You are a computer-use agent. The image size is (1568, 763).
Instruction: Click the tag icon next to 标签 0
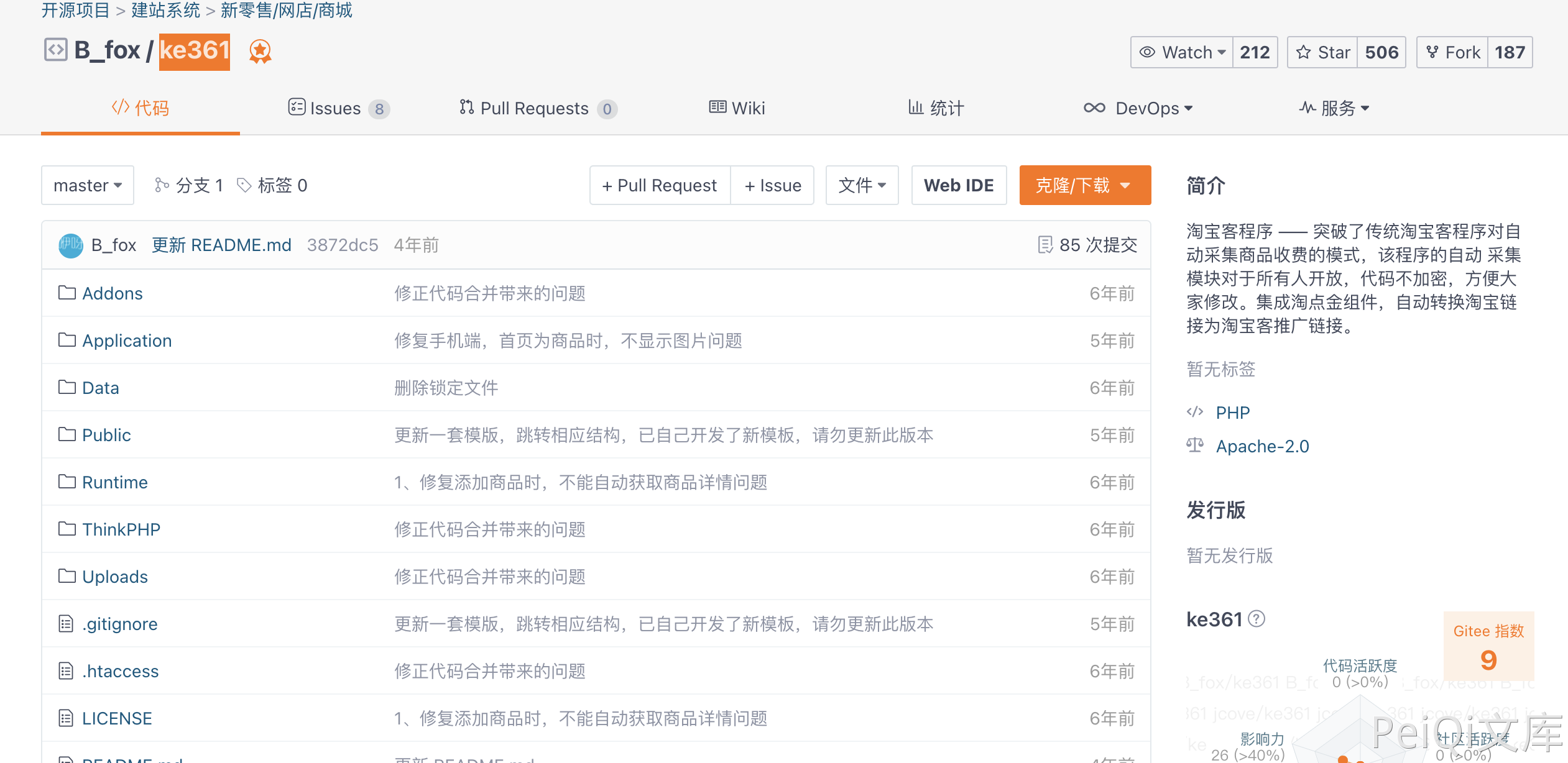pos(244,185)
